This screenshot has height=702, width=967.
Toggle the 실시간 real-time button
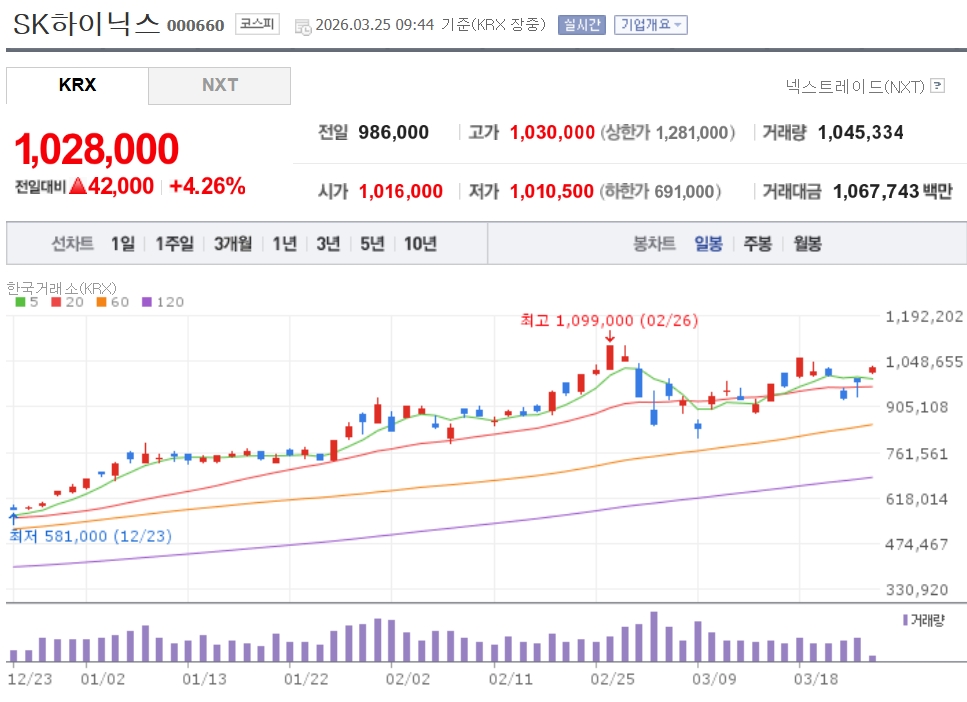(x=582, y=25)
